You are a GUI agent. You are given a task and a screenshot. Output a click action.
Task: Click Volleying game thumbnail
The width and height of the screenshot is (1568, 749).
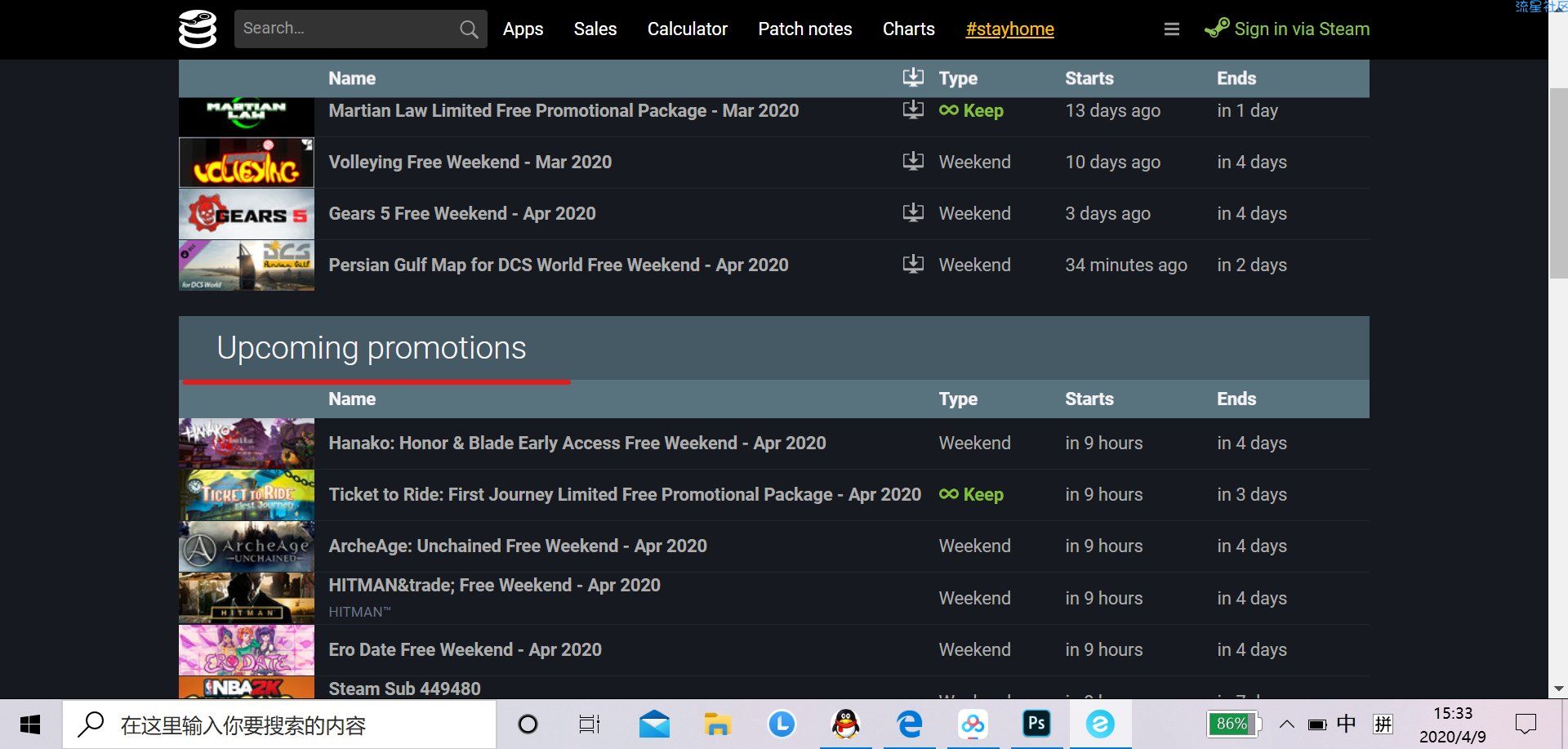tap(246, 162)
